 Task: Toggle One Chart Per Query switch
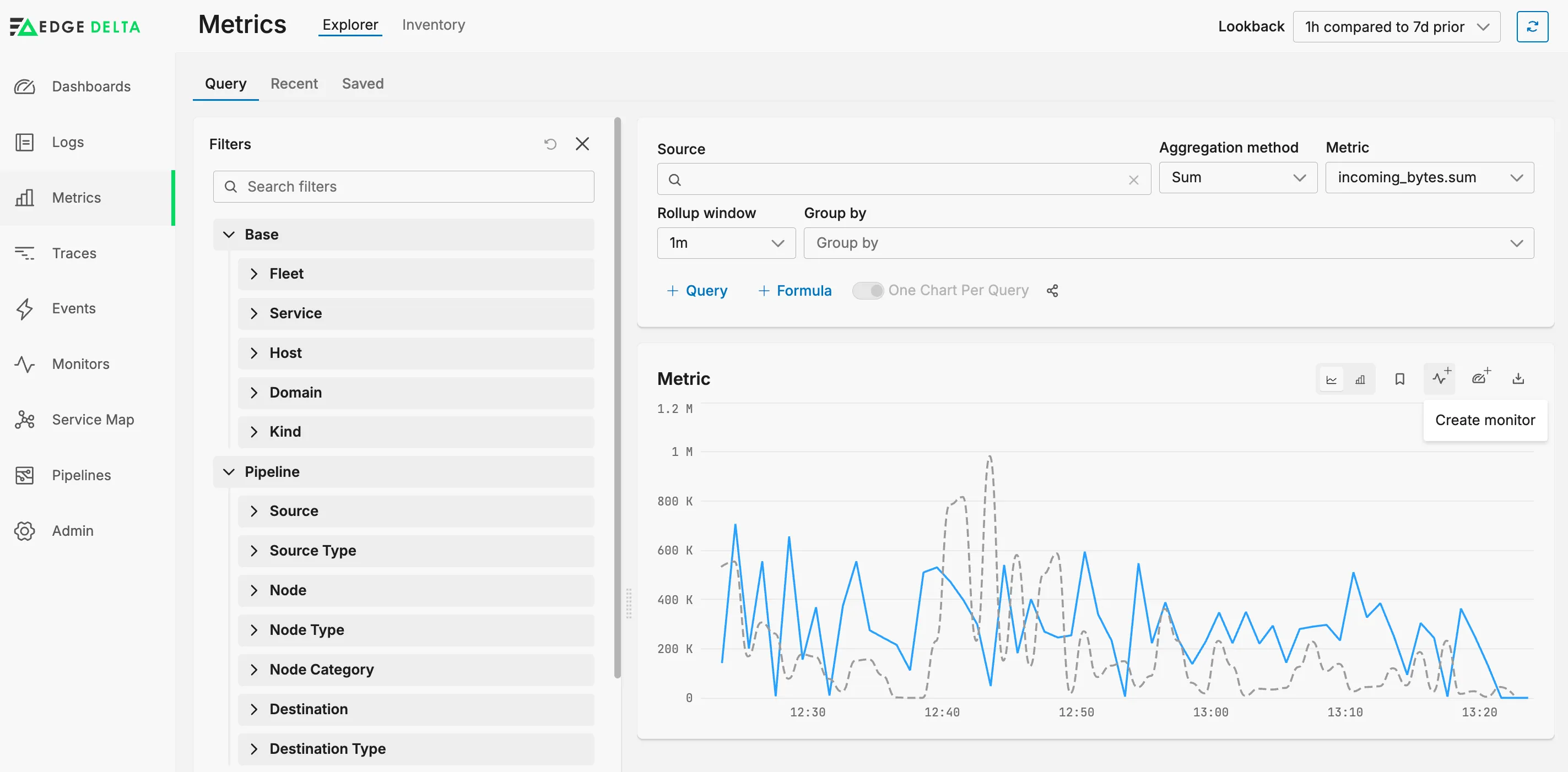click(x=867, y=291)
